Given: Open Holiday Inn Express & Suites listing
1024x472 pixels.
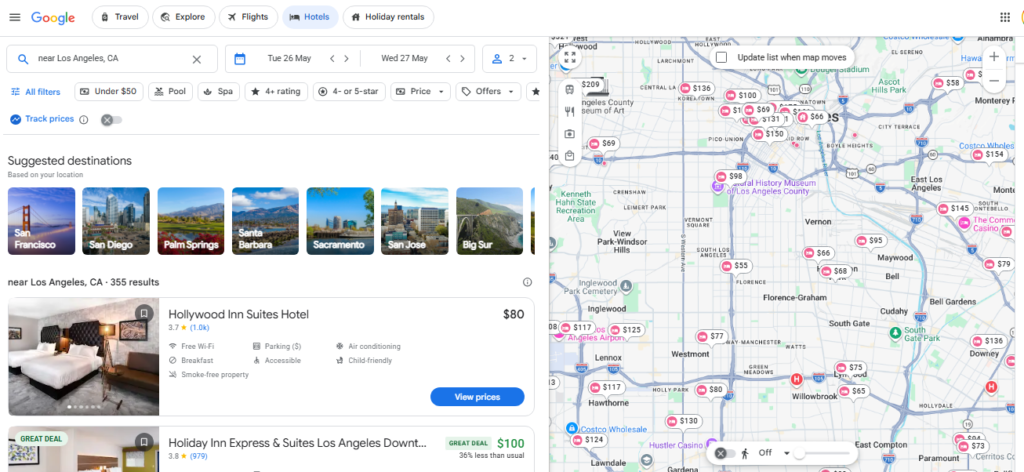Looking at the screenshot, I should (297, 443).
